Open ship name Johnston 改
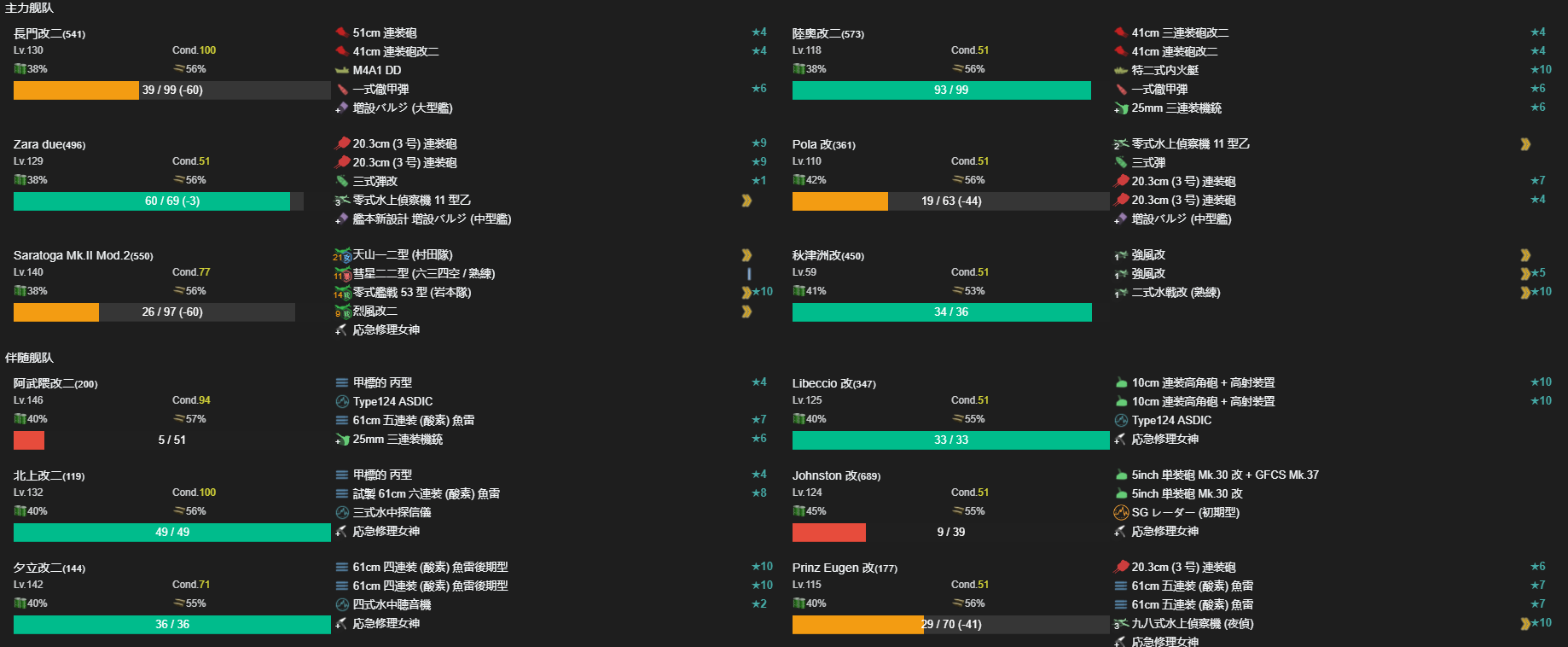This screenshot has width=1568, height=647. pyautogui.click(x=824, y=475)
